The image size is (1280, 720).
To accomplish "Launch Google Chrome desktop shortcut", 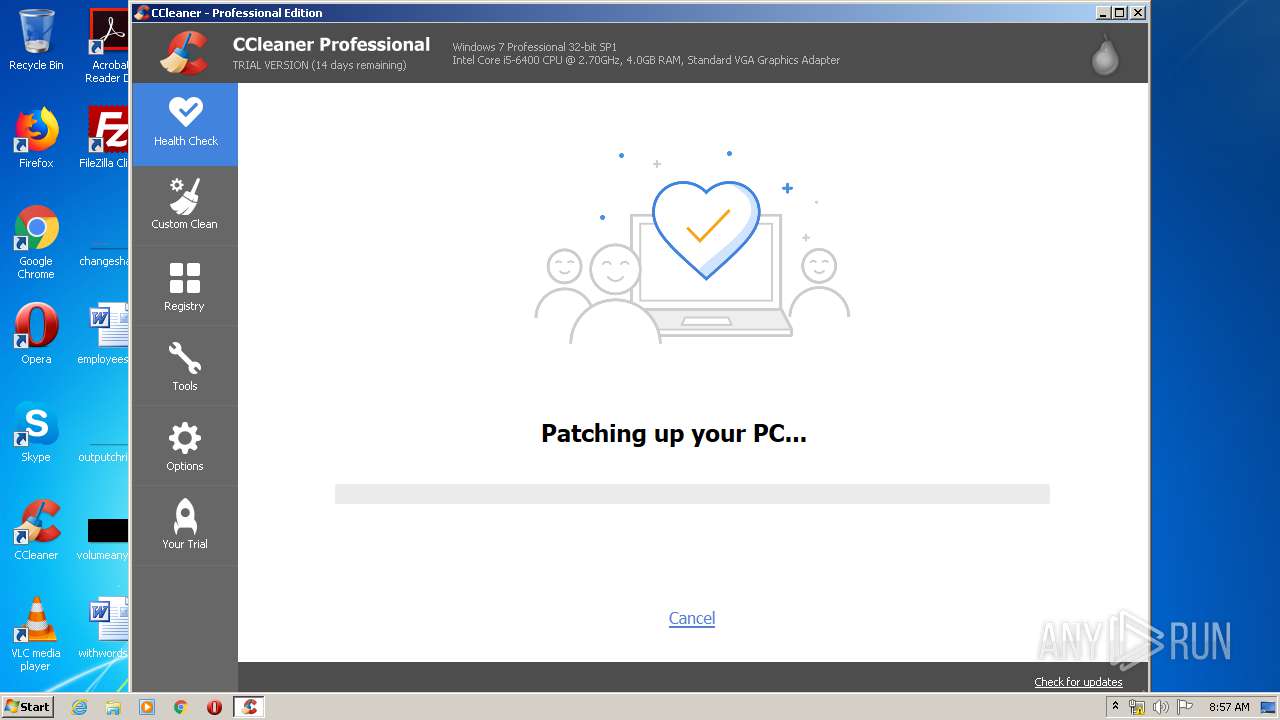I will tap(36, 242).
